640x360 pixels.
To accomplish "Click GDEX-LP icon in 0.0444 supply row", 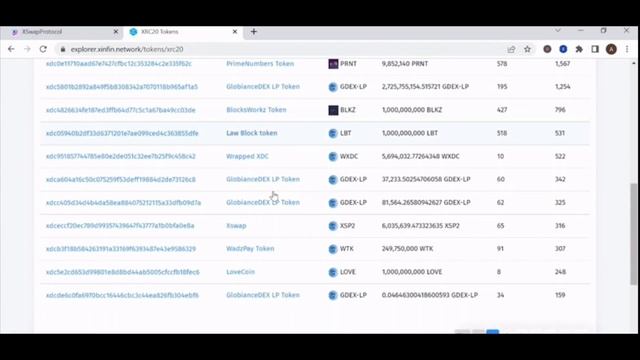I will (x=333, y=295).
